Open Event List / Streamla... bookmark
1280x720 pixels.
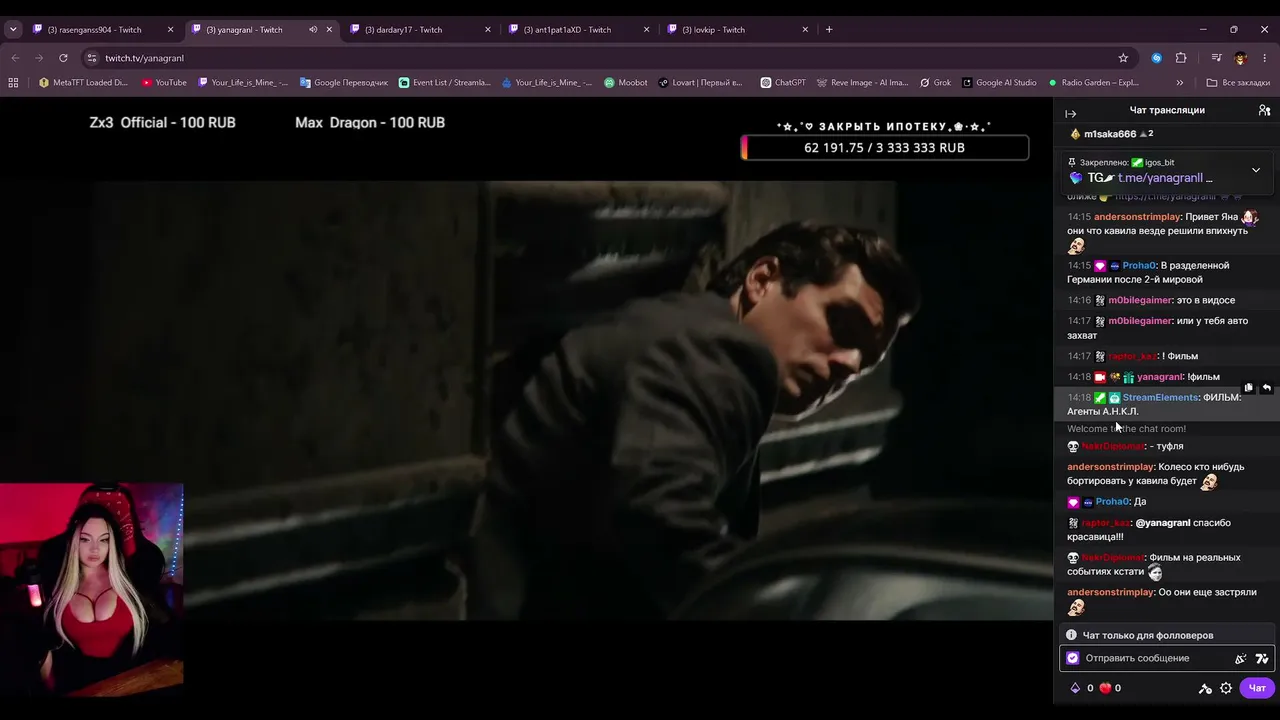[444, 83]
